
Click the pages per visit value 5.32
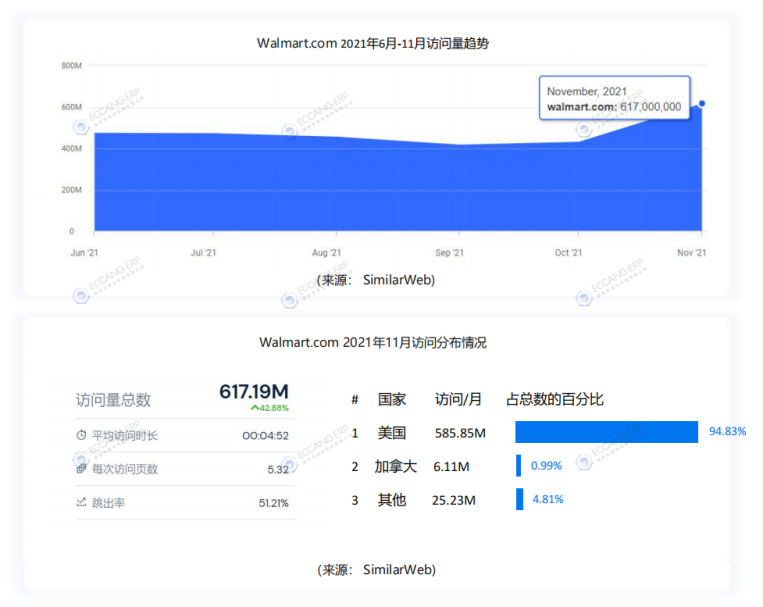[278, 469]
